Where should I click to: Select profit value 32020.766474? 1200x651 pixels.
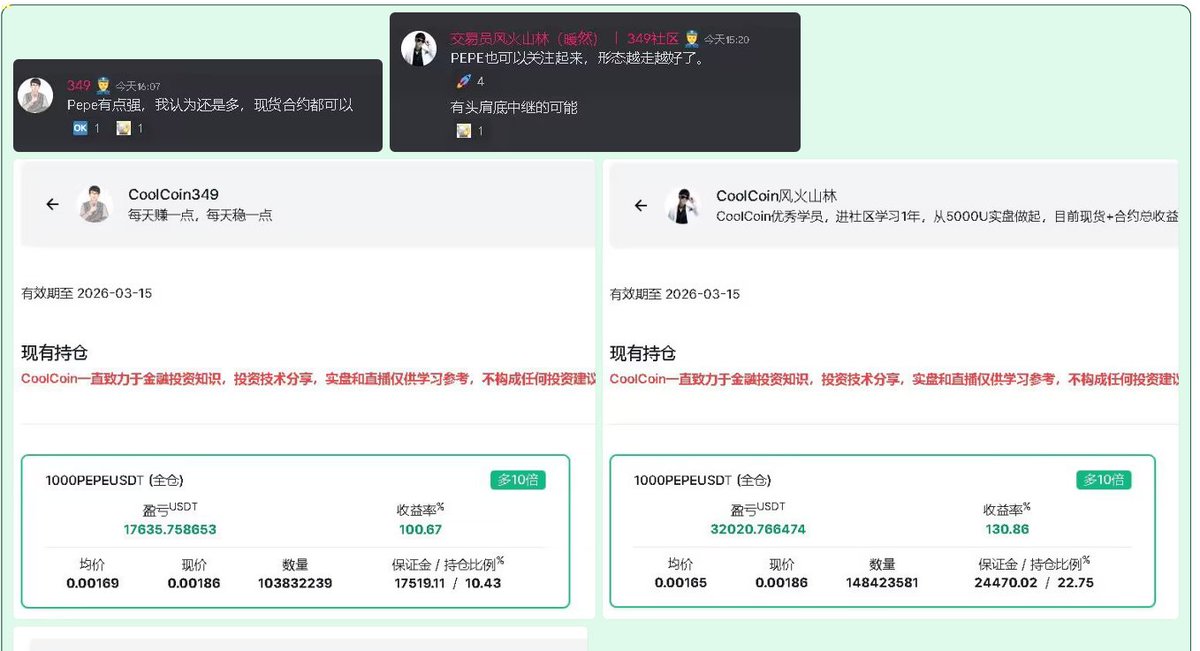coord(756,530)
